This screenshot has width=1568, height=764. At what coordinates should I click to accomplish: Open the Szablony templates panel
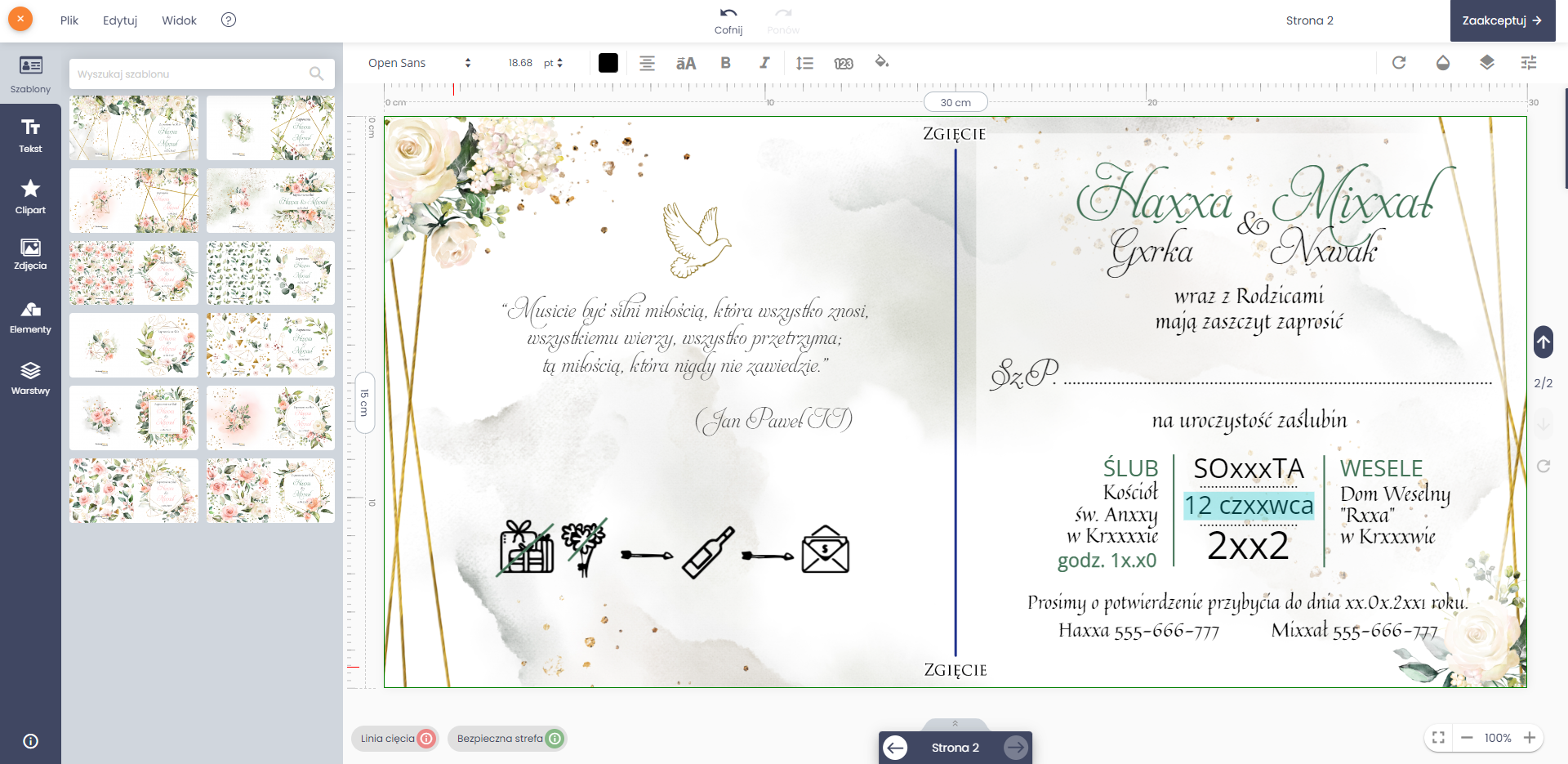tap(30, 74)
